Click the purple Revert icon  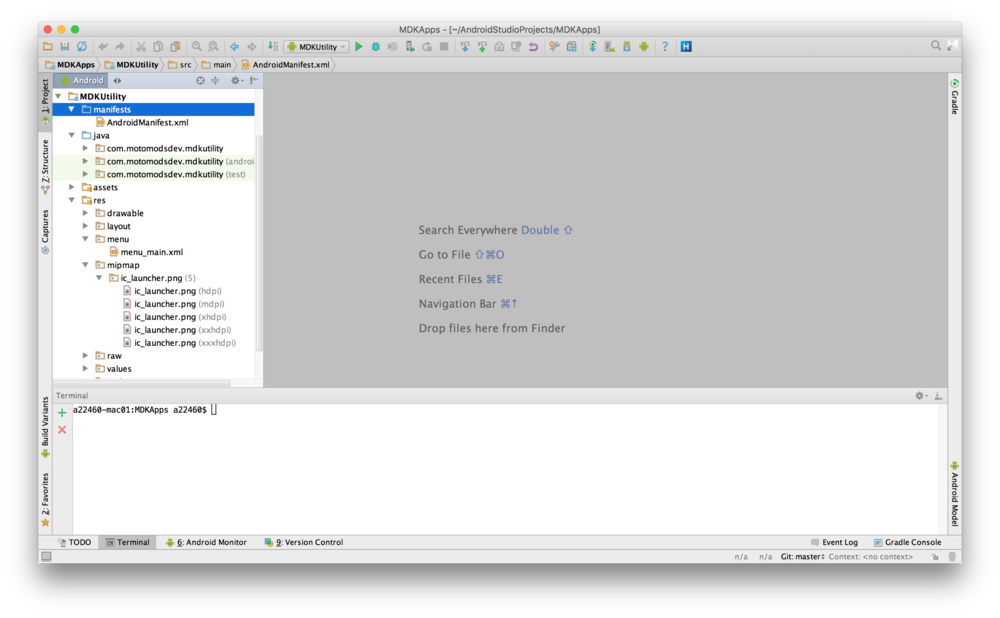(x=533, y=47)
